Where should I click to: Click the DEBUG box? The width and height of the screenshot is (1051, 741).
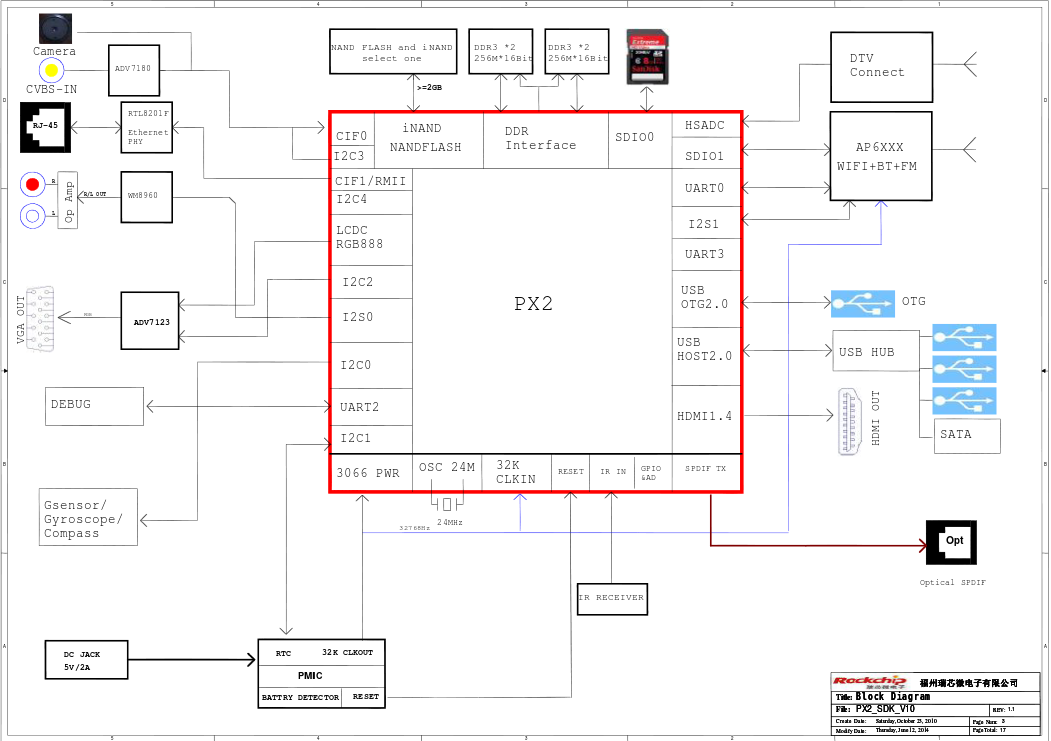pyautogui.click(x=95, y=406)
